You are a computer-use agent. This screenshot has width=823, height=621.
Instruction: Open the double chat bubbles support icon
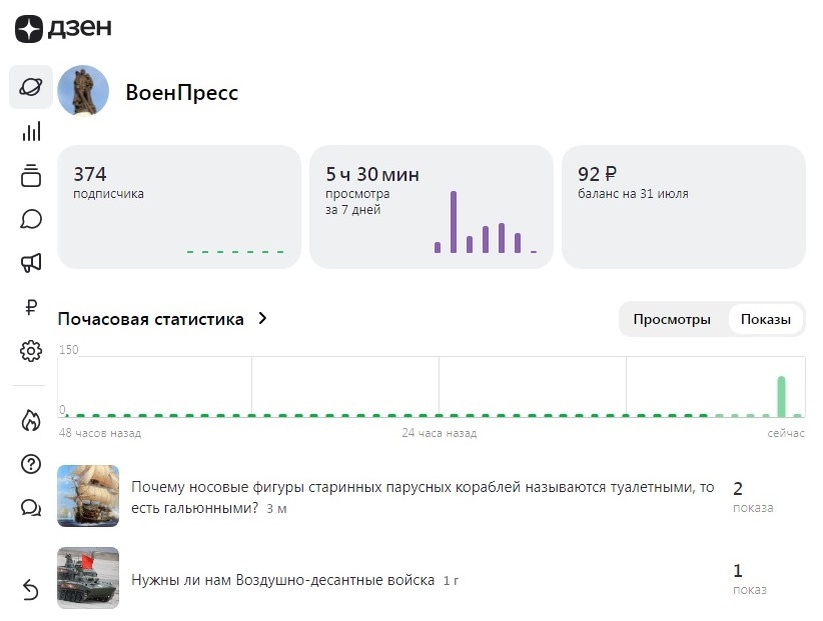pyautogui.click(x=31, y=508)
